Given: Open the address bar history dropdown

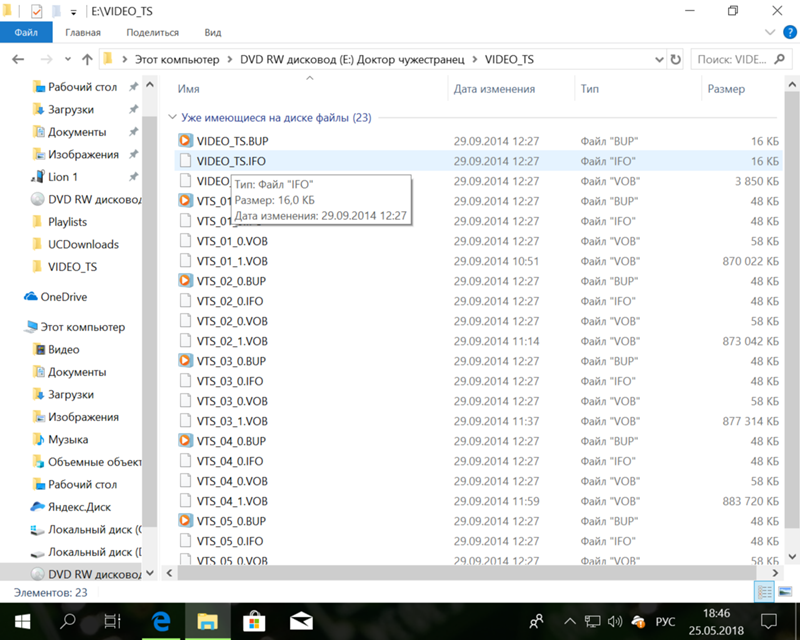Looking at the screenshot, I should [x=659, y=60].
